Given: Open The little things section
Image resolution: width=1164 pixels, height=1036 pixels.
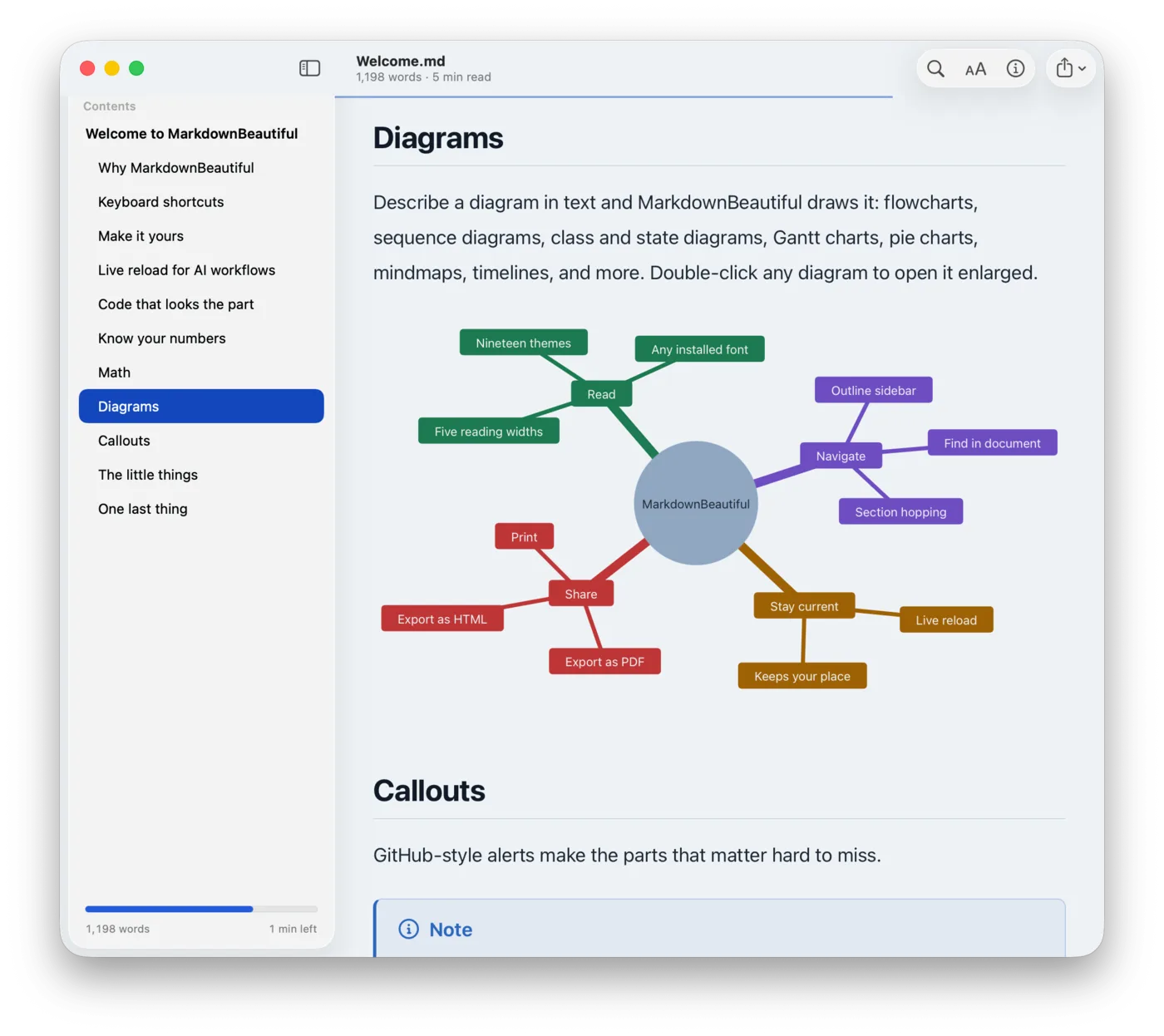Looking at the screenshot, I should (148, 475).
